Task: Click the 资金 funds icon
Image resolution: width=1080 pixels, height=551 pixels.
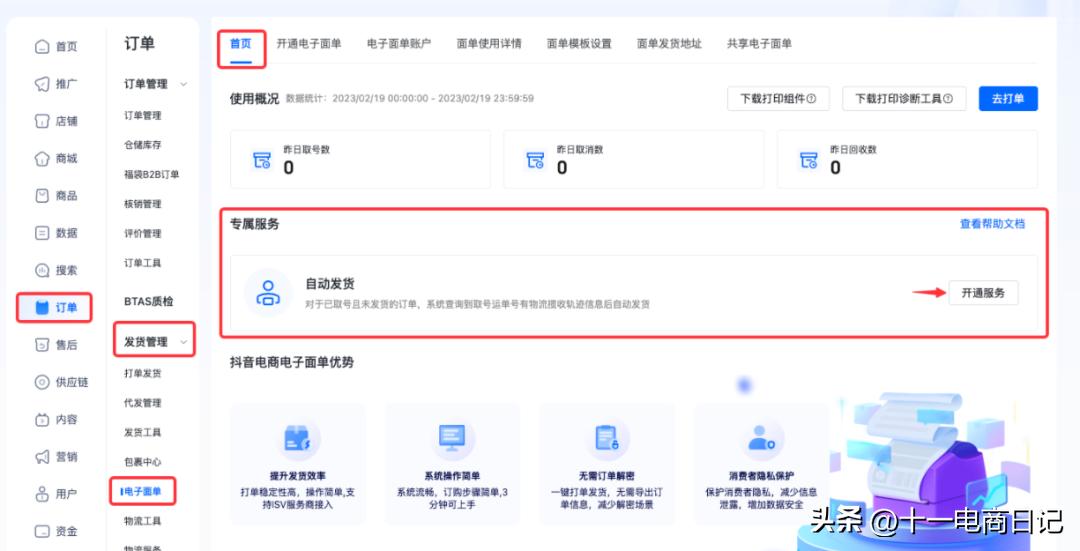Action: tap(42, 531)
